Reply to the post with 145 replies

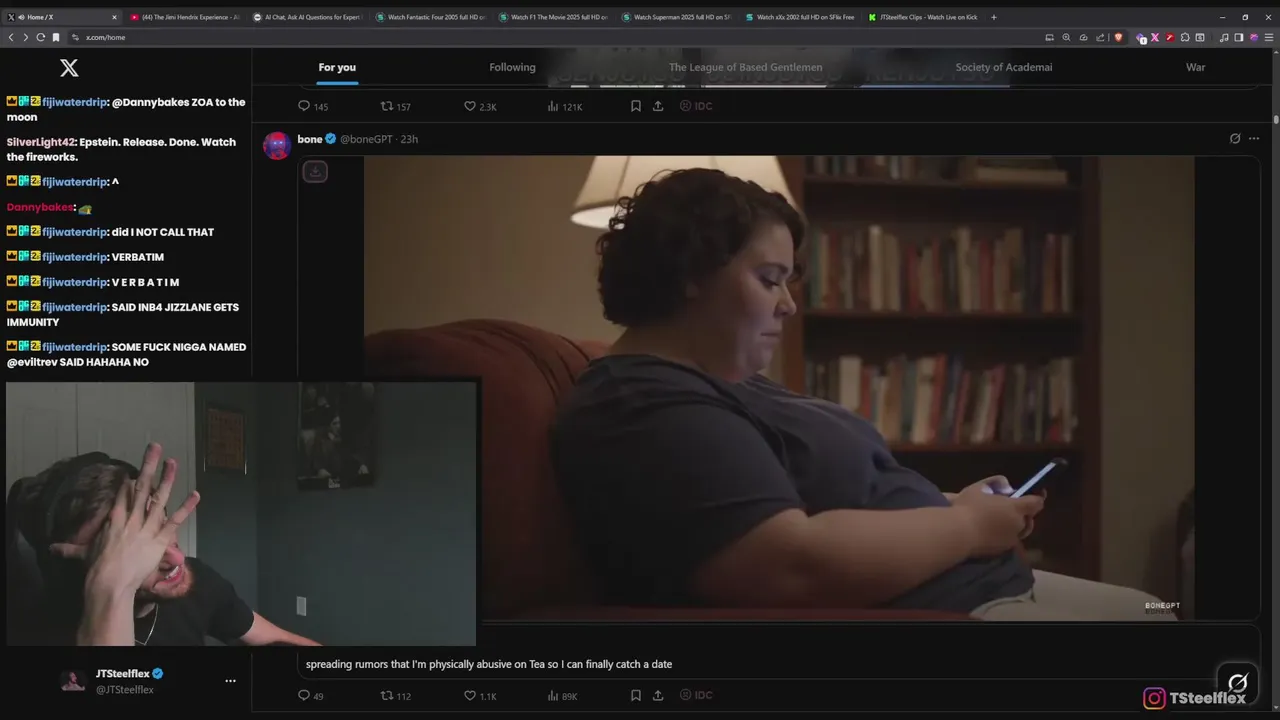coord(313,106)
